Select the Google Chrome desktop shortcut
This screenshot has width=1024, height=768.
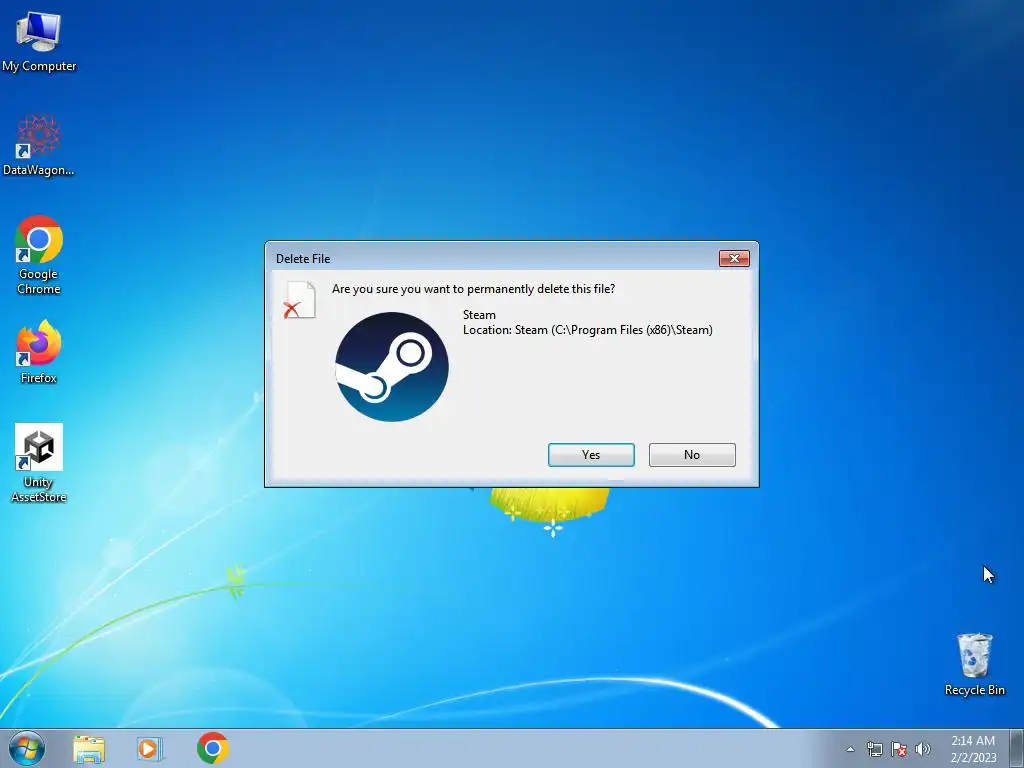tap(39, 255)
